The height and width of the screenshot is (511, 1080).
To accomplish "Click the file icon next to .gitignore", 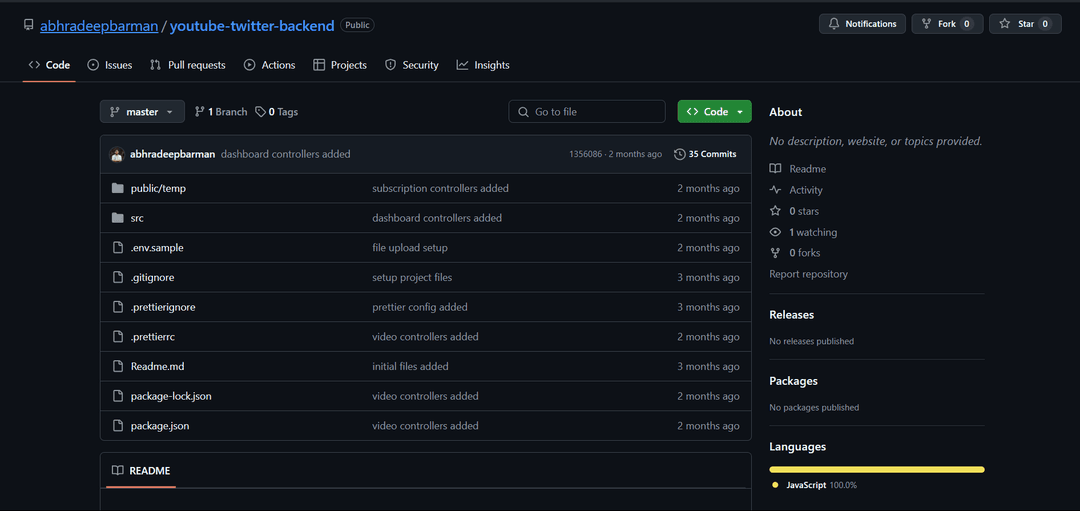I will tap(117, 277).
